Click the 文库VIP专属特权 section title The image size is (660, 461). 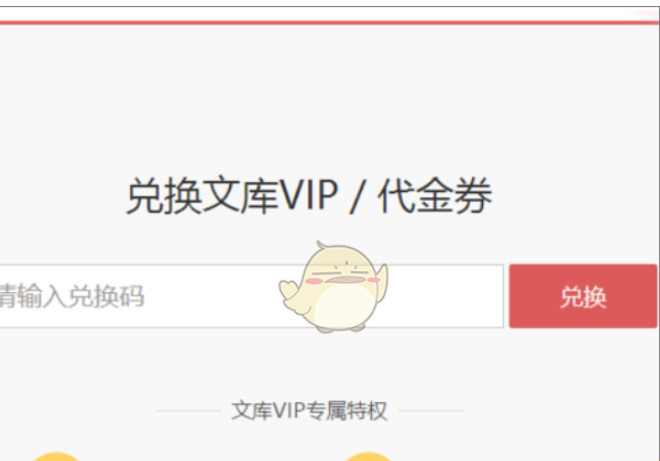tap(309, 410)
